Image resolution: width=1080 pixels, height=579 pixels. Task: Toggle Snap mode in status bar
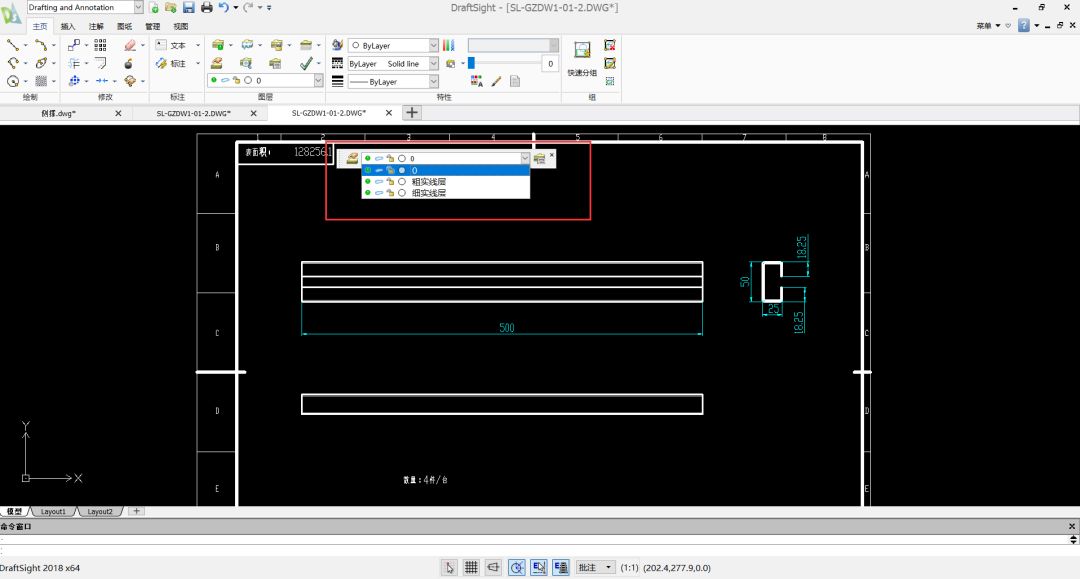[449, 567]
